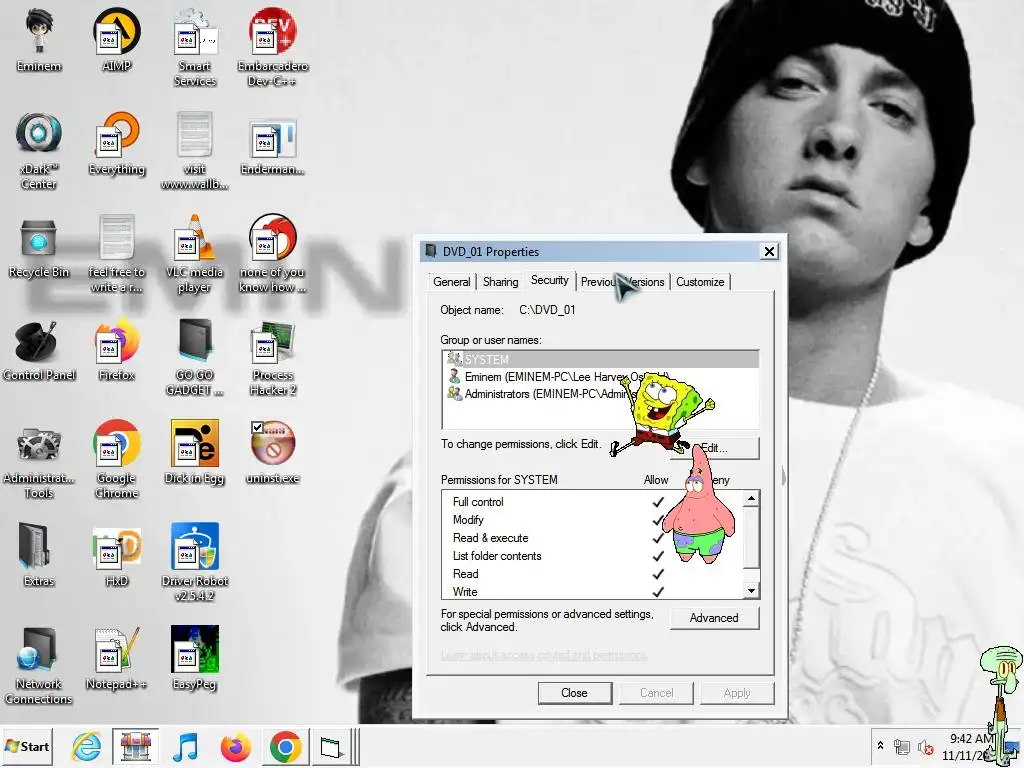
Task: Open the Eminem desktop icon
Action: coord(39,39)
